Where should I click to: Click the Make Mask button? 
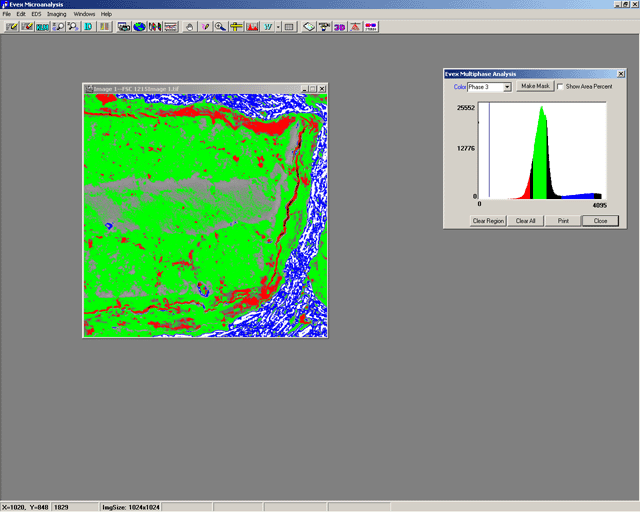[x=534, y=87]
